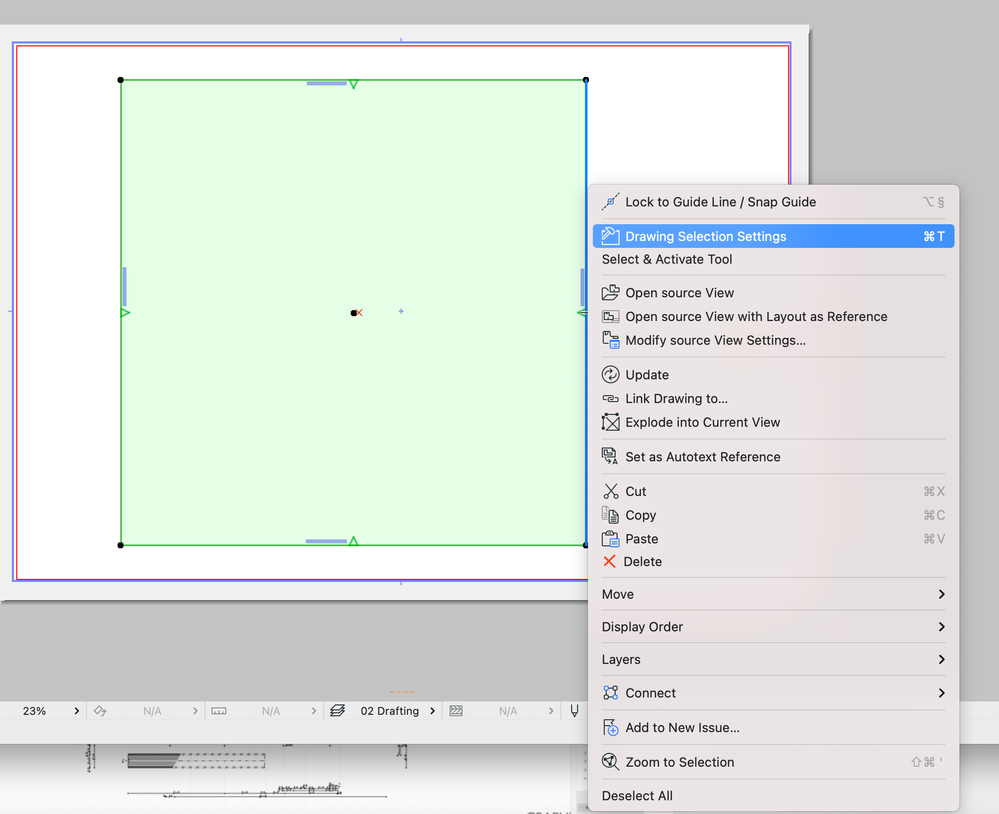
Task: Click the red Delete X icon
Action: point(609,561)
